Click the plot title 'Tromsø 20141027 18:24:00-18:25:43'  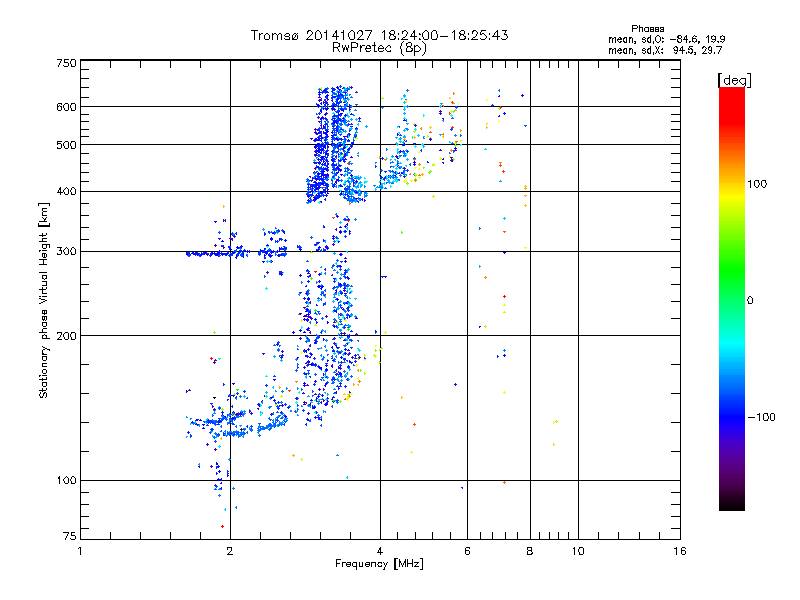[379, 35]
